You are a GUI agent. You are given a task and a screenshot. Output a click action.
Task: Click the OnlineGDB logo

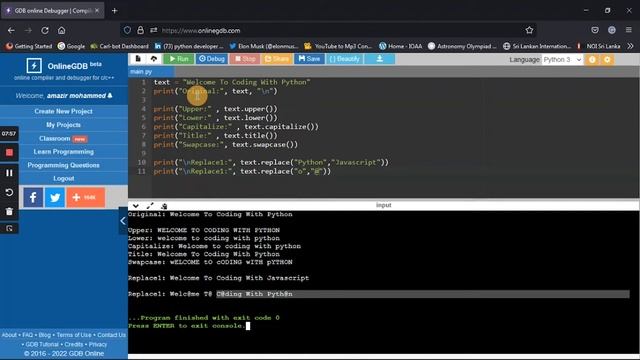tap(34, 65)
